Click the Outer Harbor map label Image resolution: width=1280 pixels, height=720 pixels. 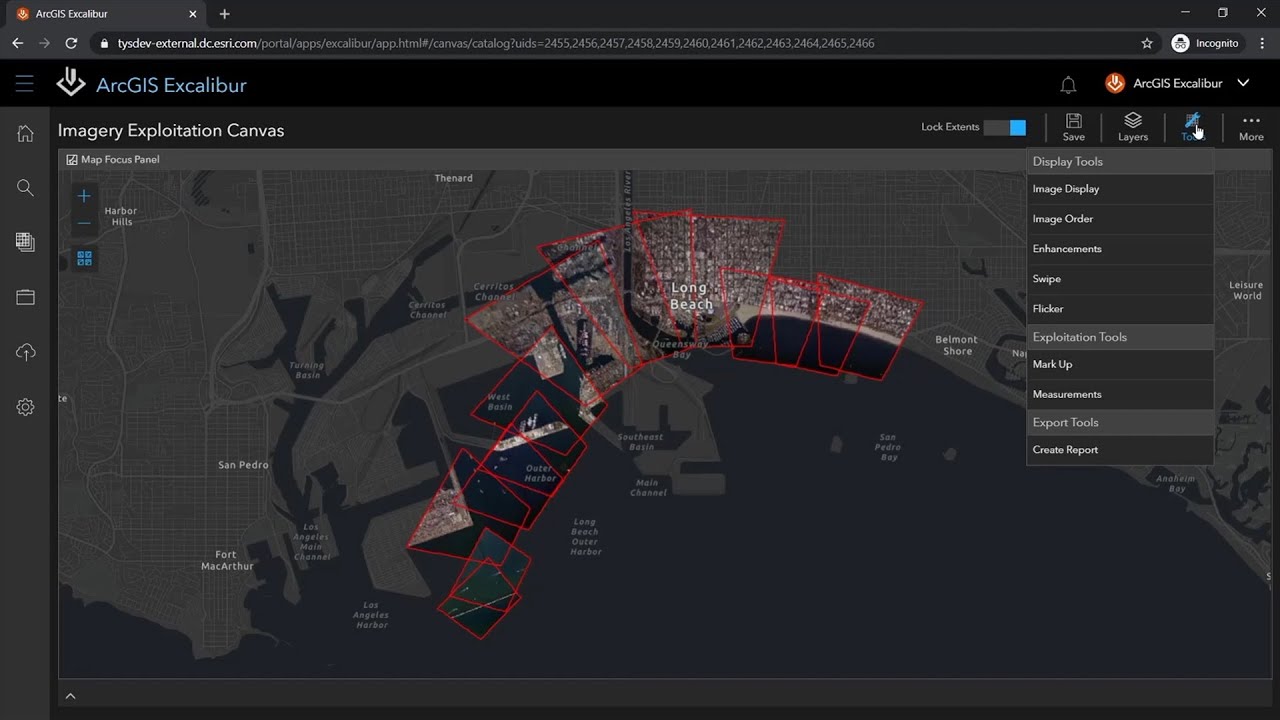tap(540, 473)
